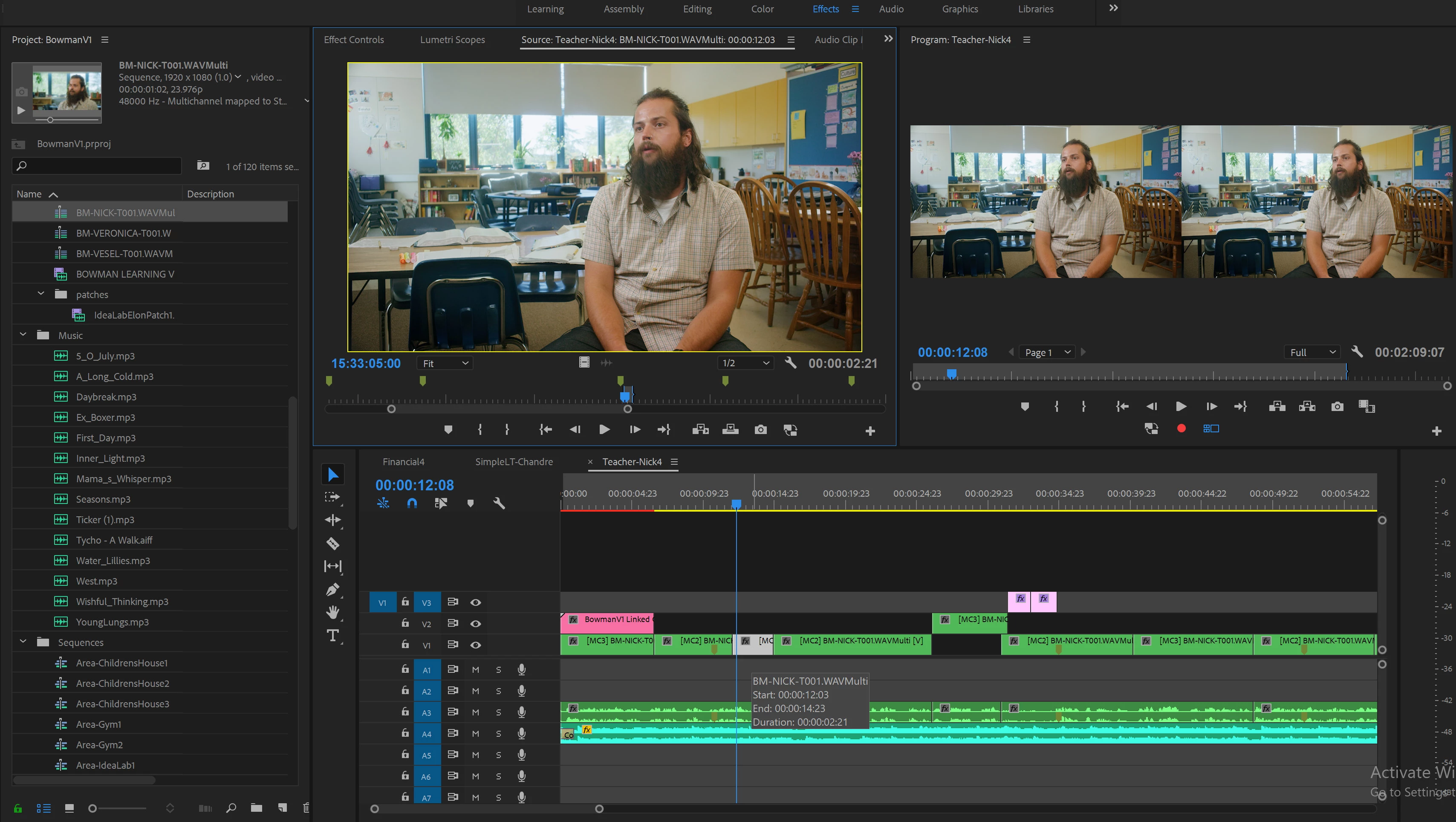Open the Financial4 sequence tab

coord(403,461)
